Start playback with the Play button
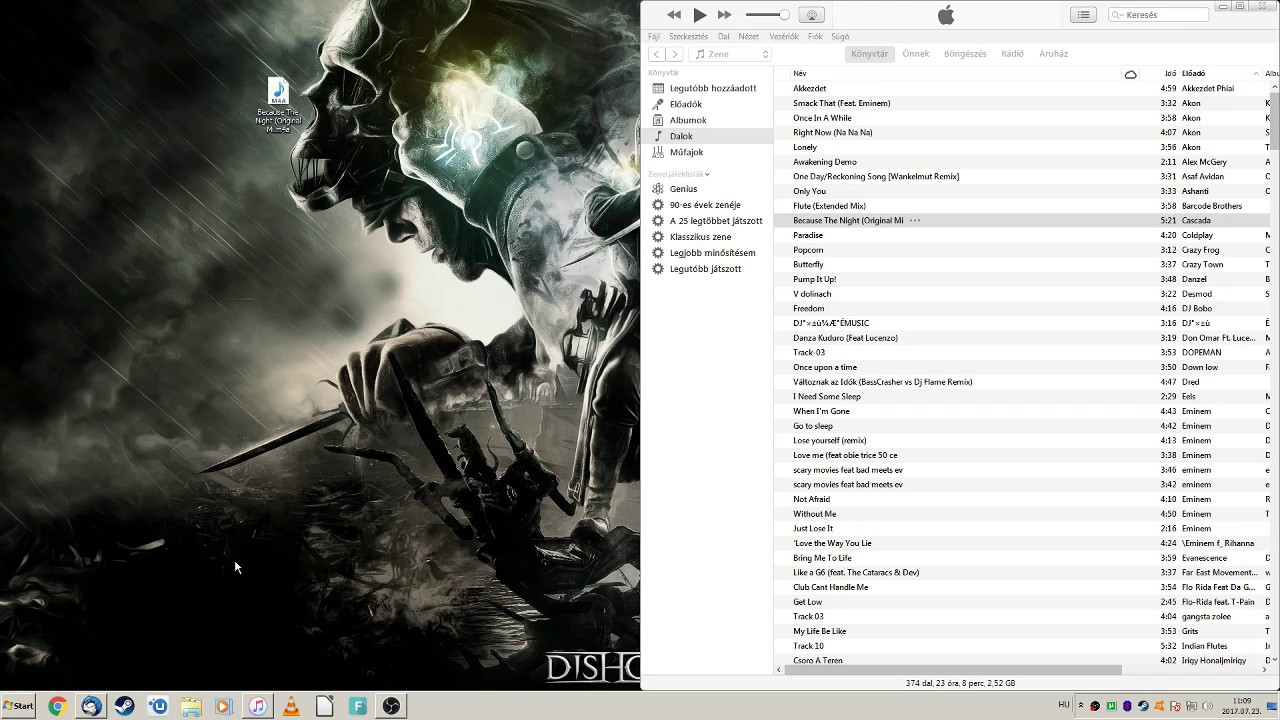This screenshot has height=720, width=1280. tap(699, 15)
